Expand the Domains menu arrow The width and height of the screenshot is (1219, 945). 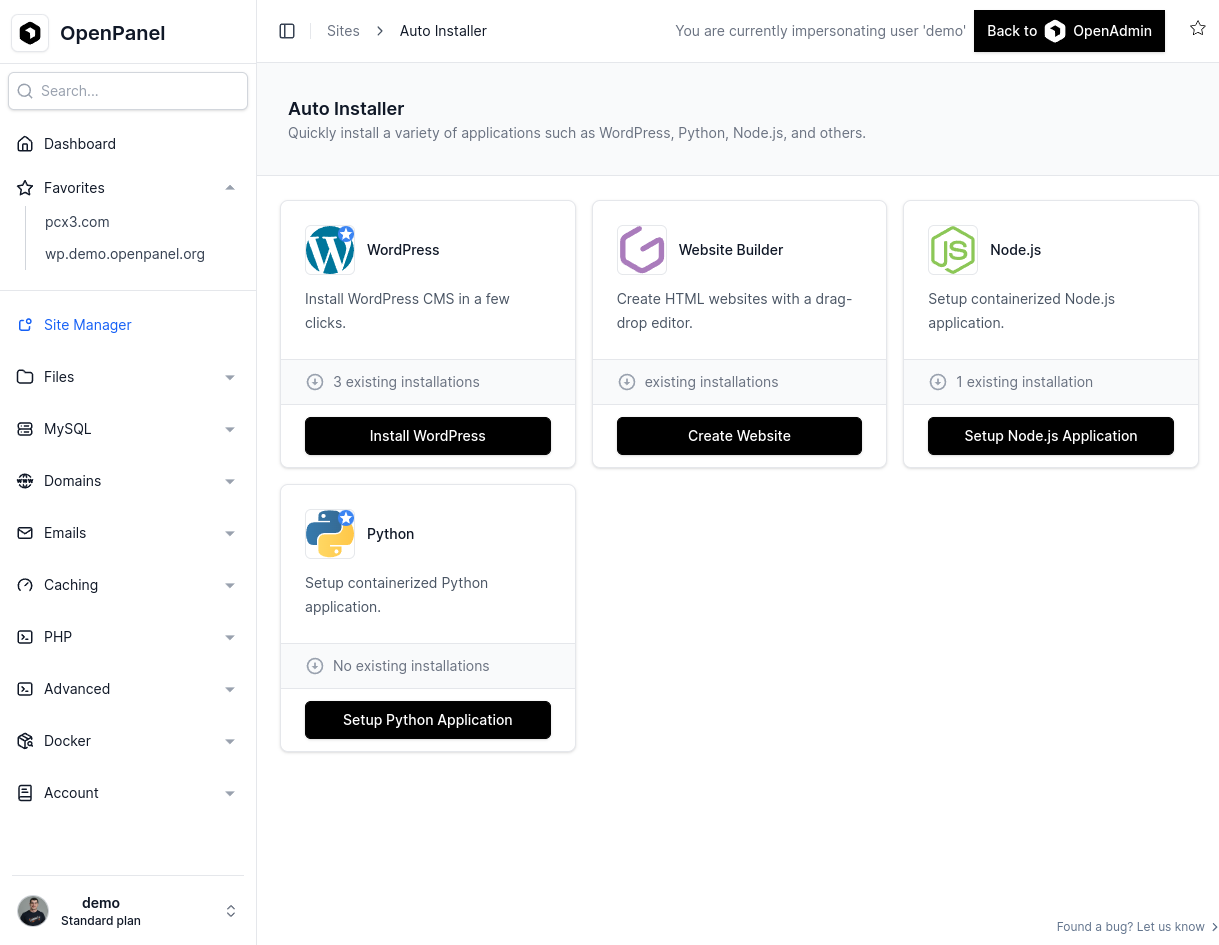point(230,482)
